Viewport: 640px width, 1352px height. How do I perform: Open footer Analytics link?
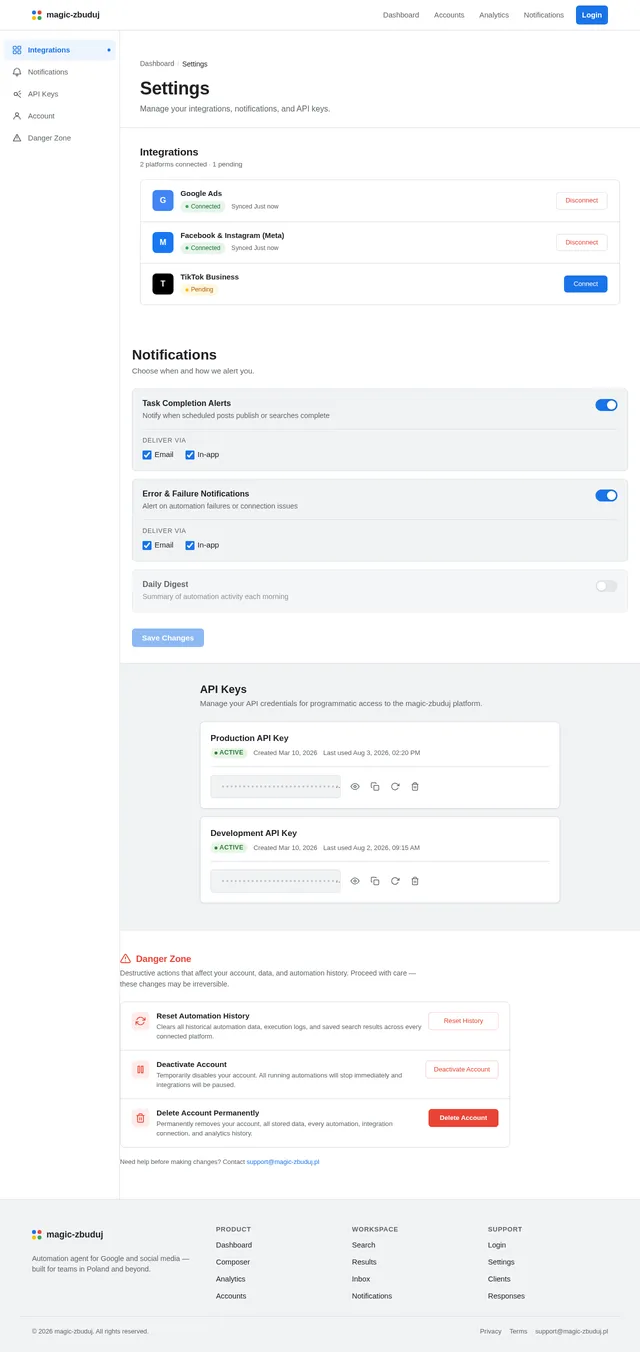pyautogui.click(x=231, y=1279)
